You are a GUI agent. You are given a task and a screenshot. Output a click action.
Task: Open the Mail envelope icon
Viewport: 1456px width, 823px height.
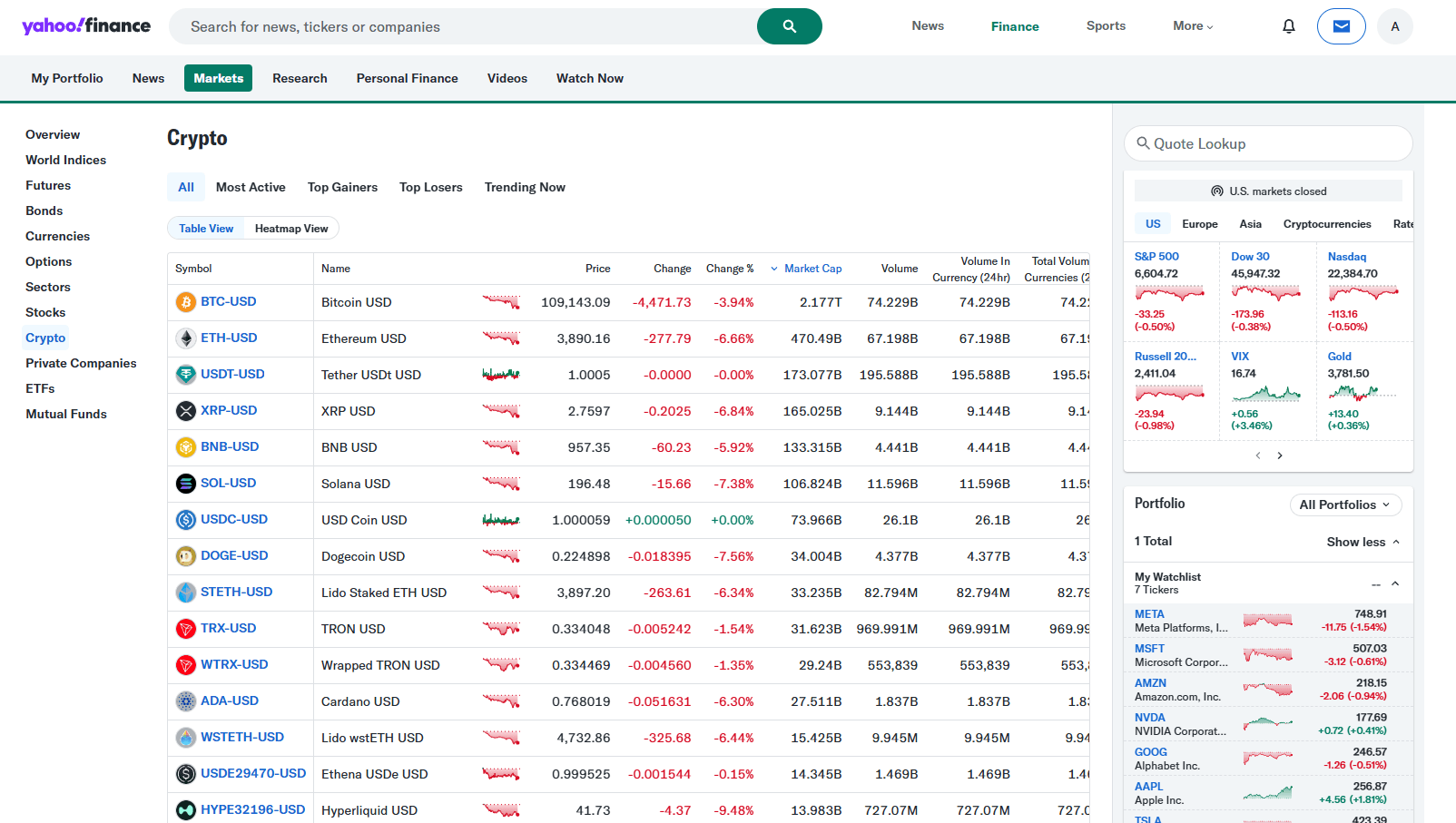[x=1341, y=26]
